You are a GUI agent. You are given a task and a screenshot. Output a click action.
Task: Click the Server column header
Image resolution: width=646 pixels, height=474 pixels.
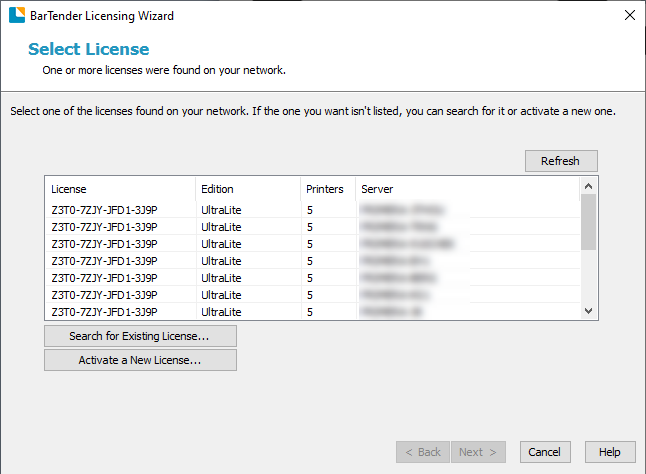pos(465,189)
